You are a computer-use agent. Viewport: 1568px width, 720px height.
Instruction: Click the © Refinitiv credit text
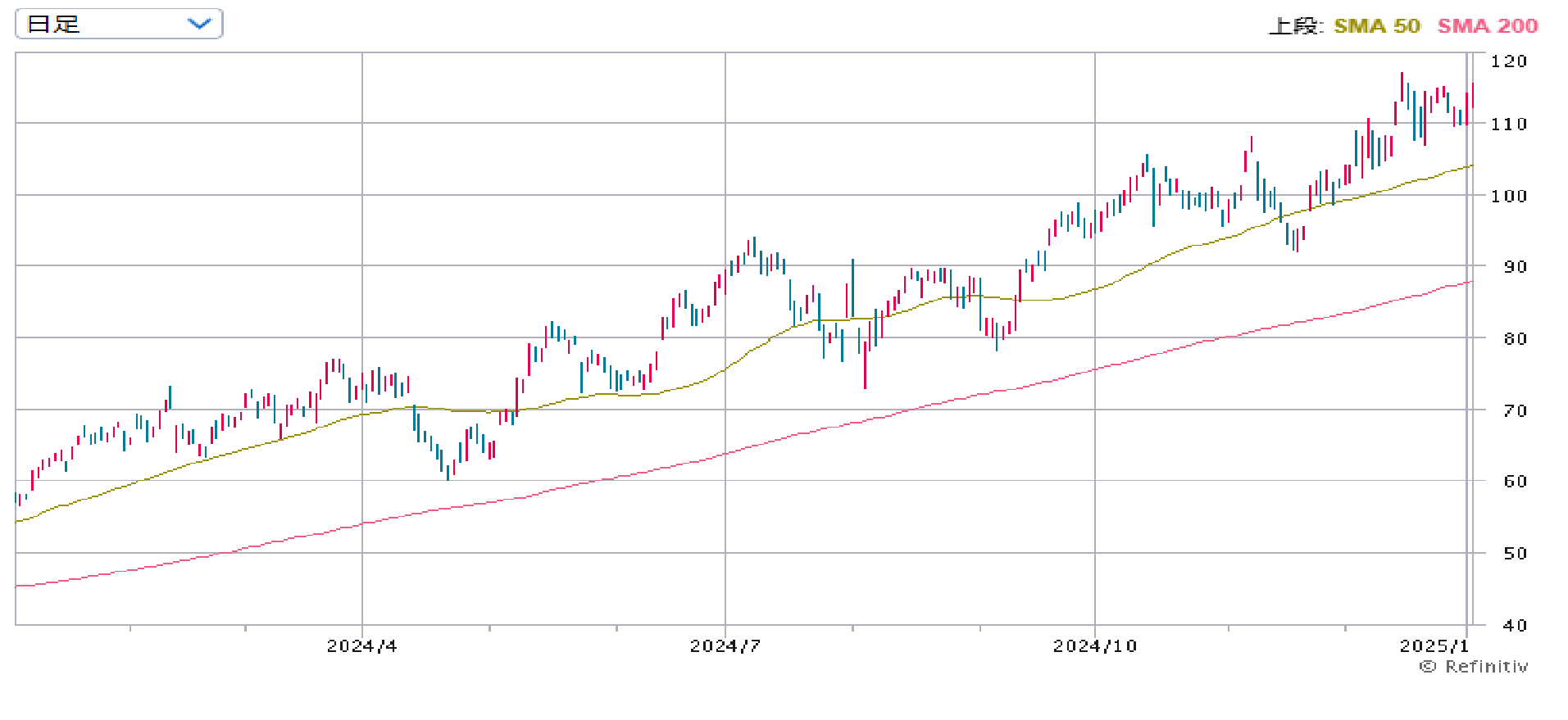click(1474, 667)
